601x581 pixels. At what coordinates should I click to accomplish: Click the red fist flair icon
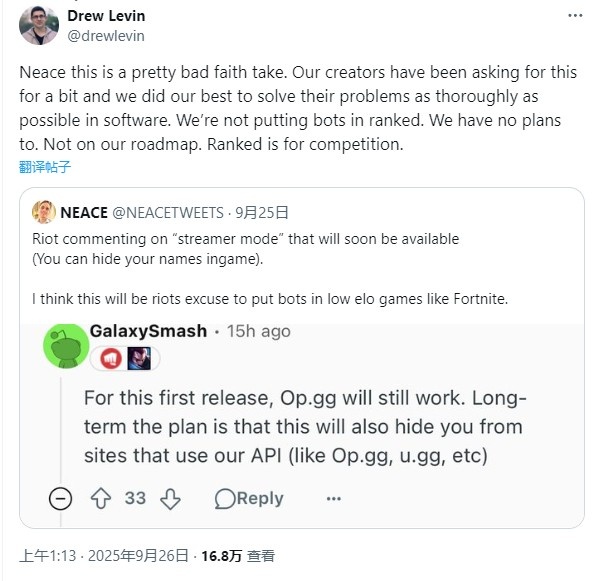pos(109,358)
